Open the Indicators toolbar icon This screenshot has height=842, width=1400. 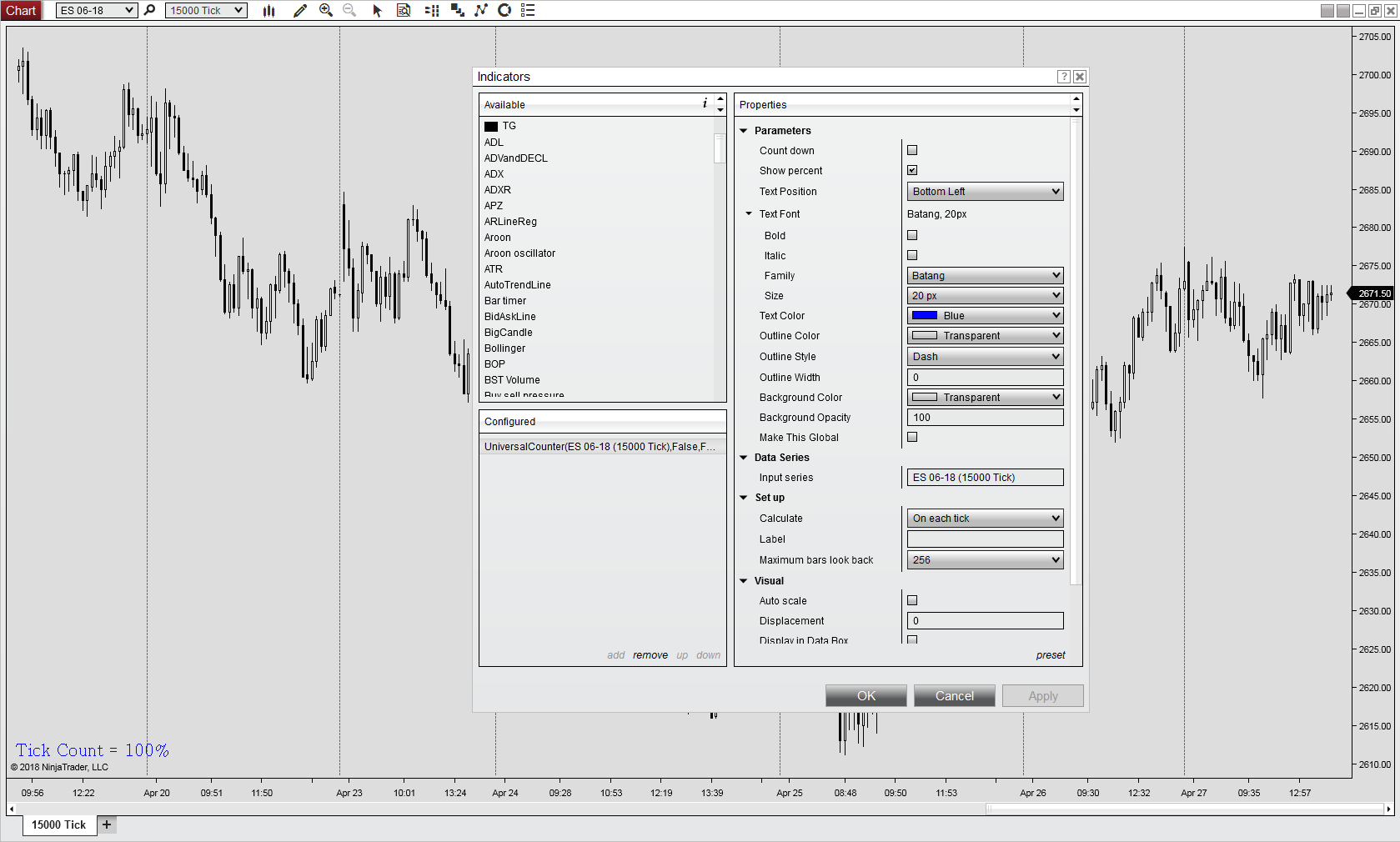(481, 10)
